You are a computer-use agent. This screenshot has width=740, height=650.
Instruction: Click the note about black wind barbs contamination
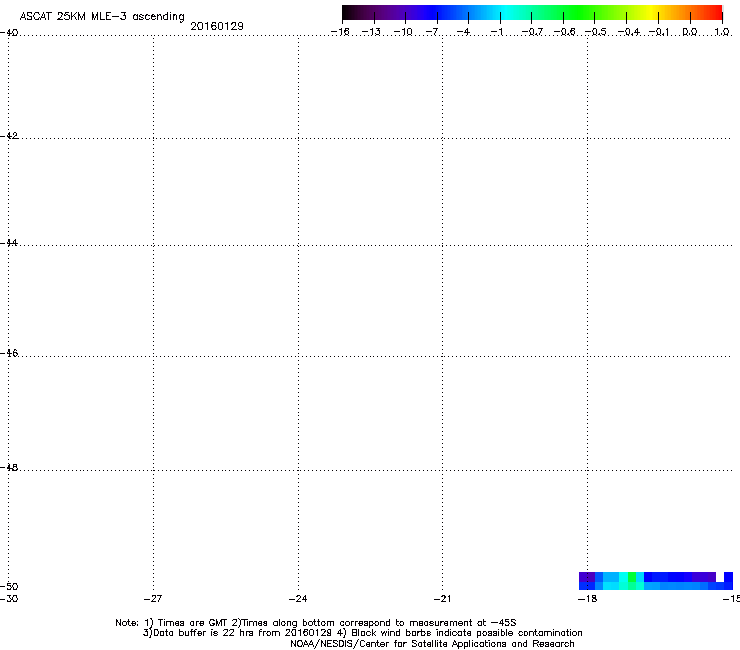tap(460, 633)
